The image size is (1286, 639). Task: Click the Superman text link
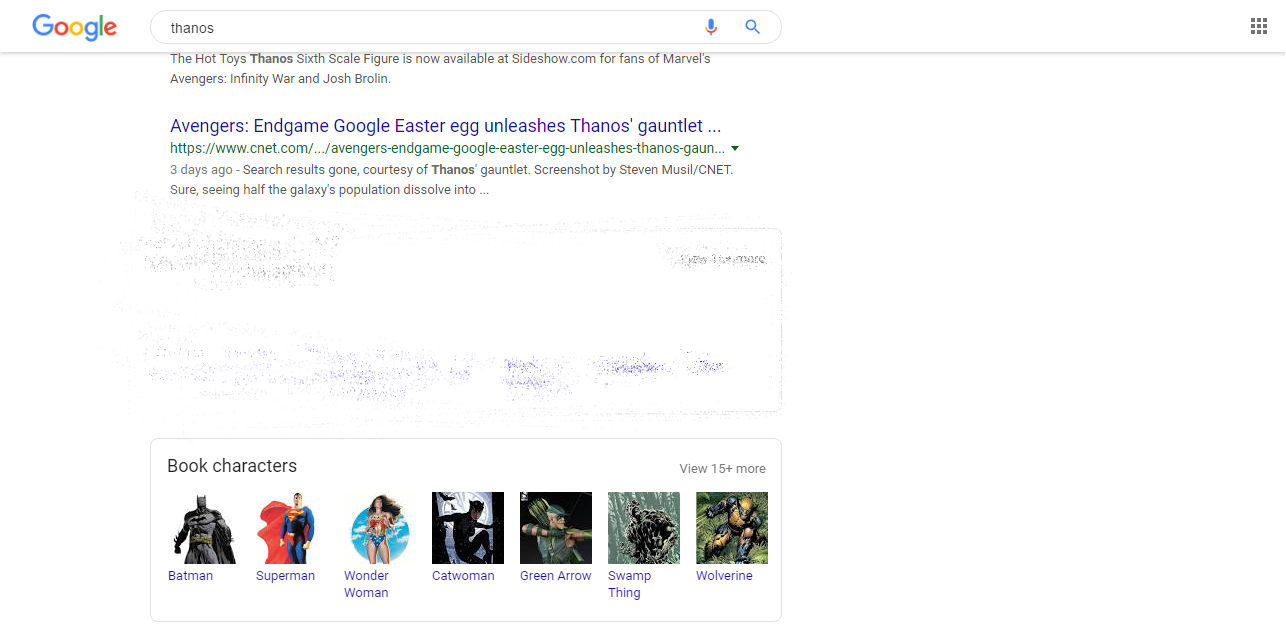click(285, 576)
